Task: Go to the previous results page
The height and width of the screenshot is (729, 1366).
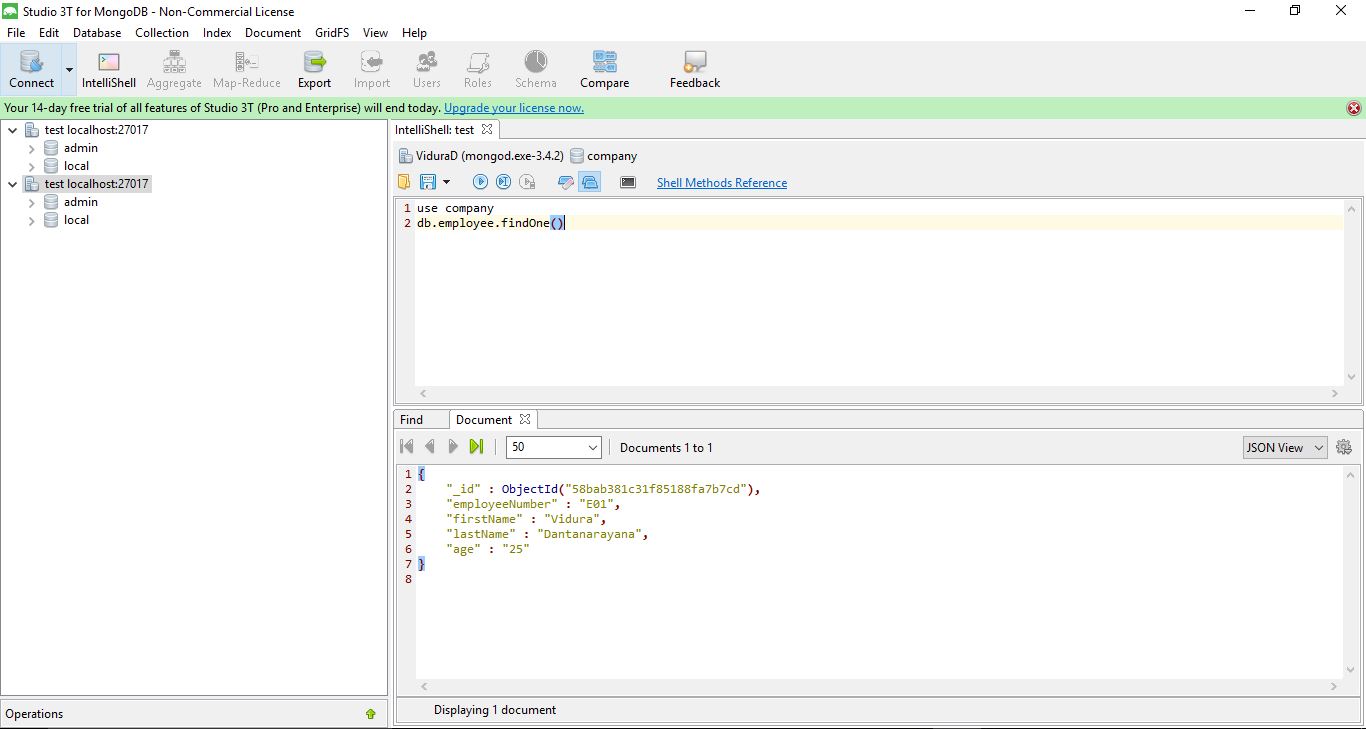Action: tap(430, 447)
